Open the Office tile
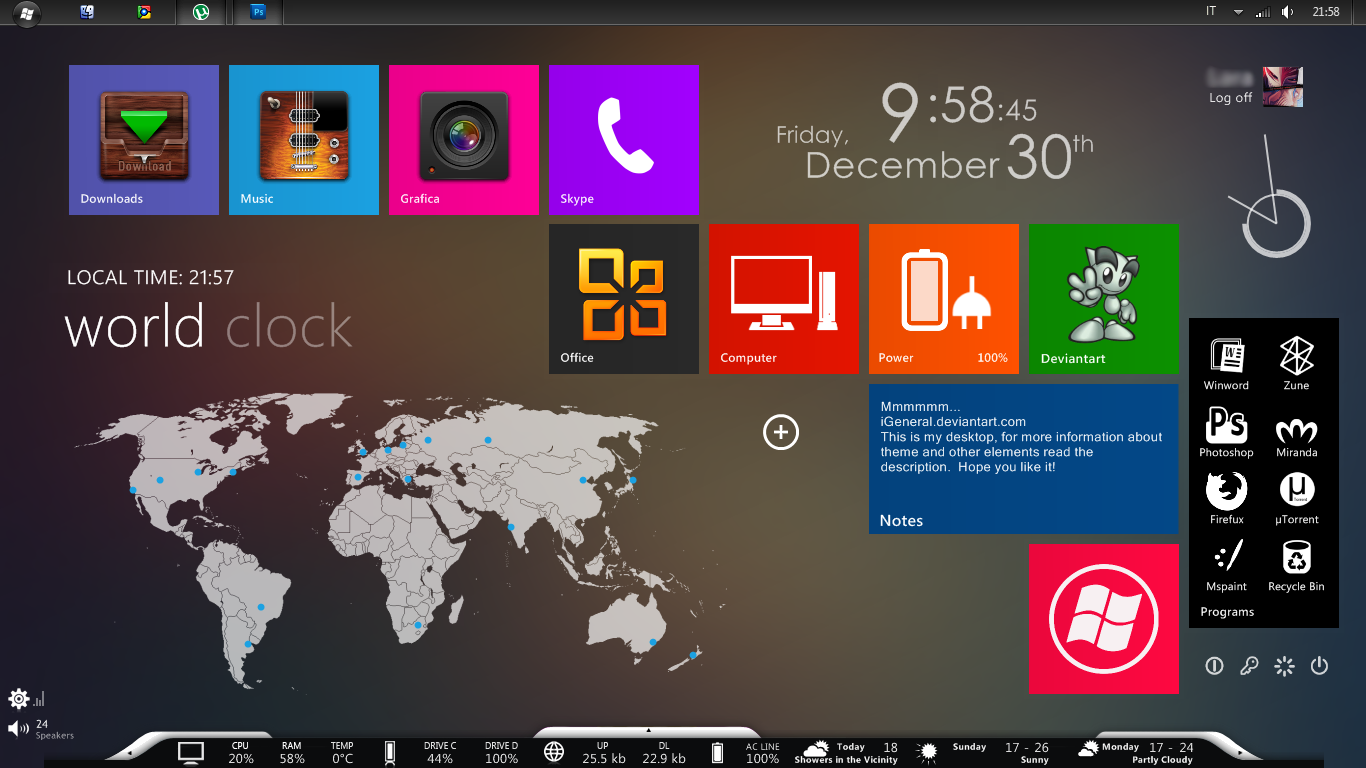Screen dimensions: 1366x768 (624, 299)
